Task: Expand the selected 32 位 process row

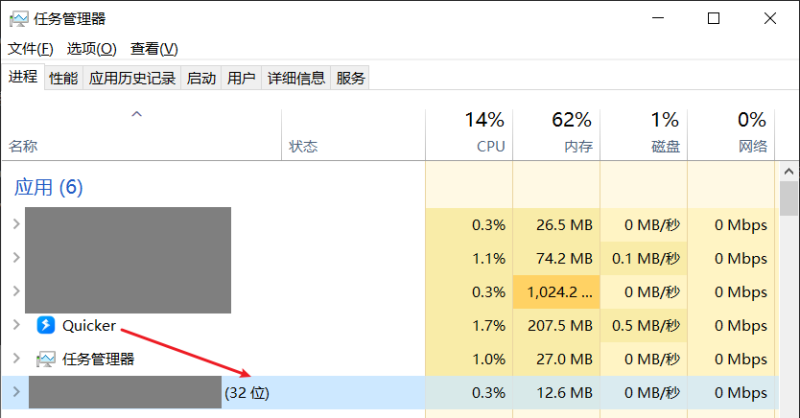Action: (16, 392)
